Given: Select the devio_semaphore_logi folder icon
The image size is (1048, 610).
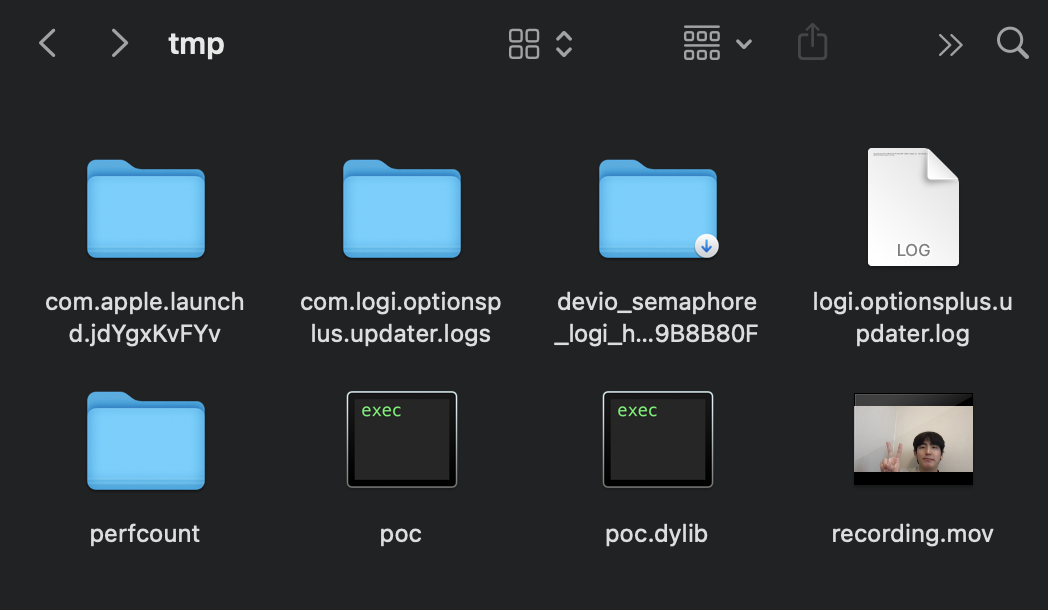Looking at the screenshot, I should pos(657,209).
